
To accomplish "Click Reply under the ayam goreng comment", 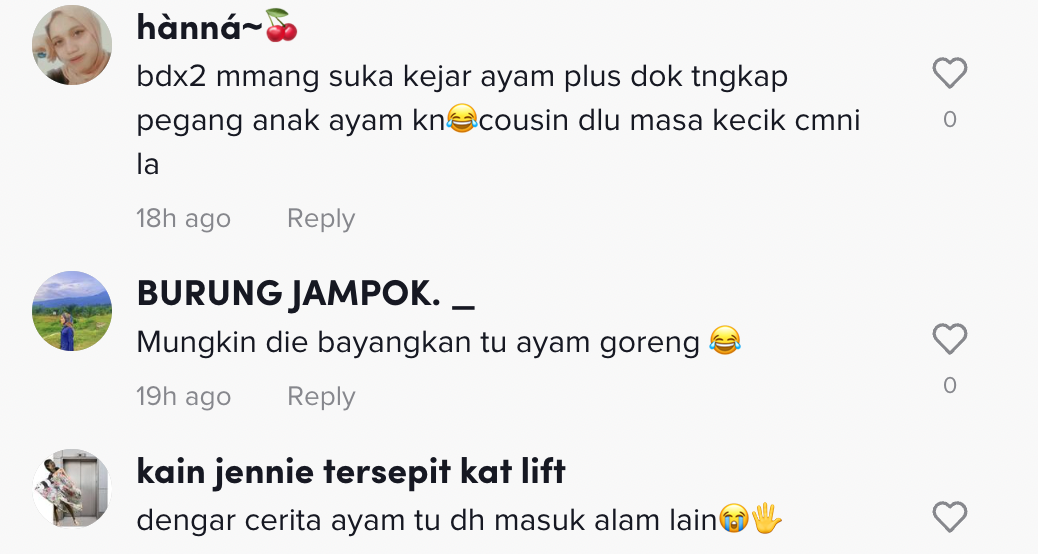I will [x=321, y=396].
